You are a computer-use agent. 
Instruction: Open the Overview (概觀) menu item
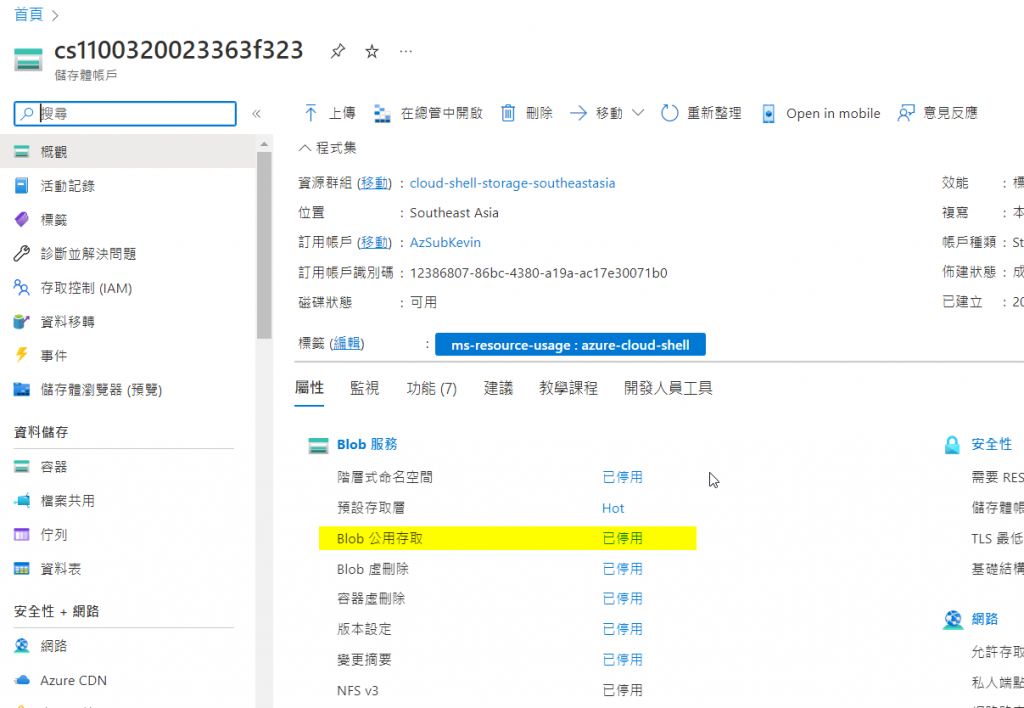(127, 152)
